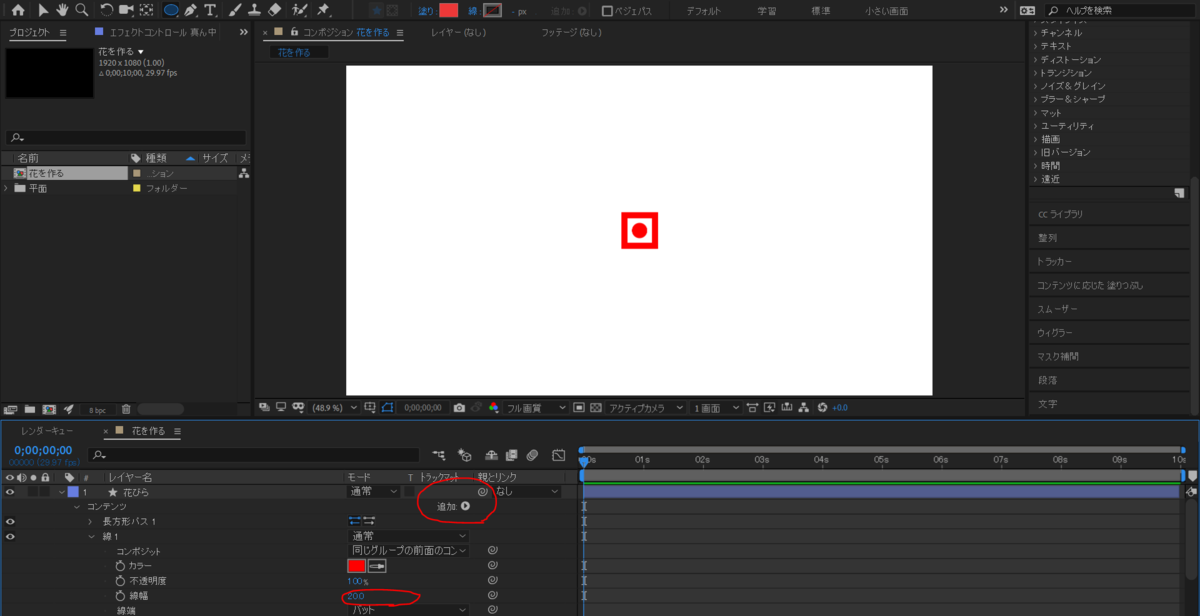
Task: Open the graph editor icon in the timeline
Action: (x=558, y=455)
